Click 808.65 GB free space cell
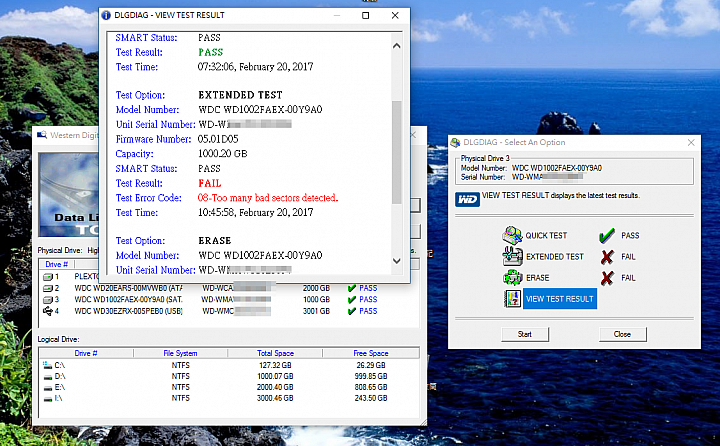 coord(371,387)
